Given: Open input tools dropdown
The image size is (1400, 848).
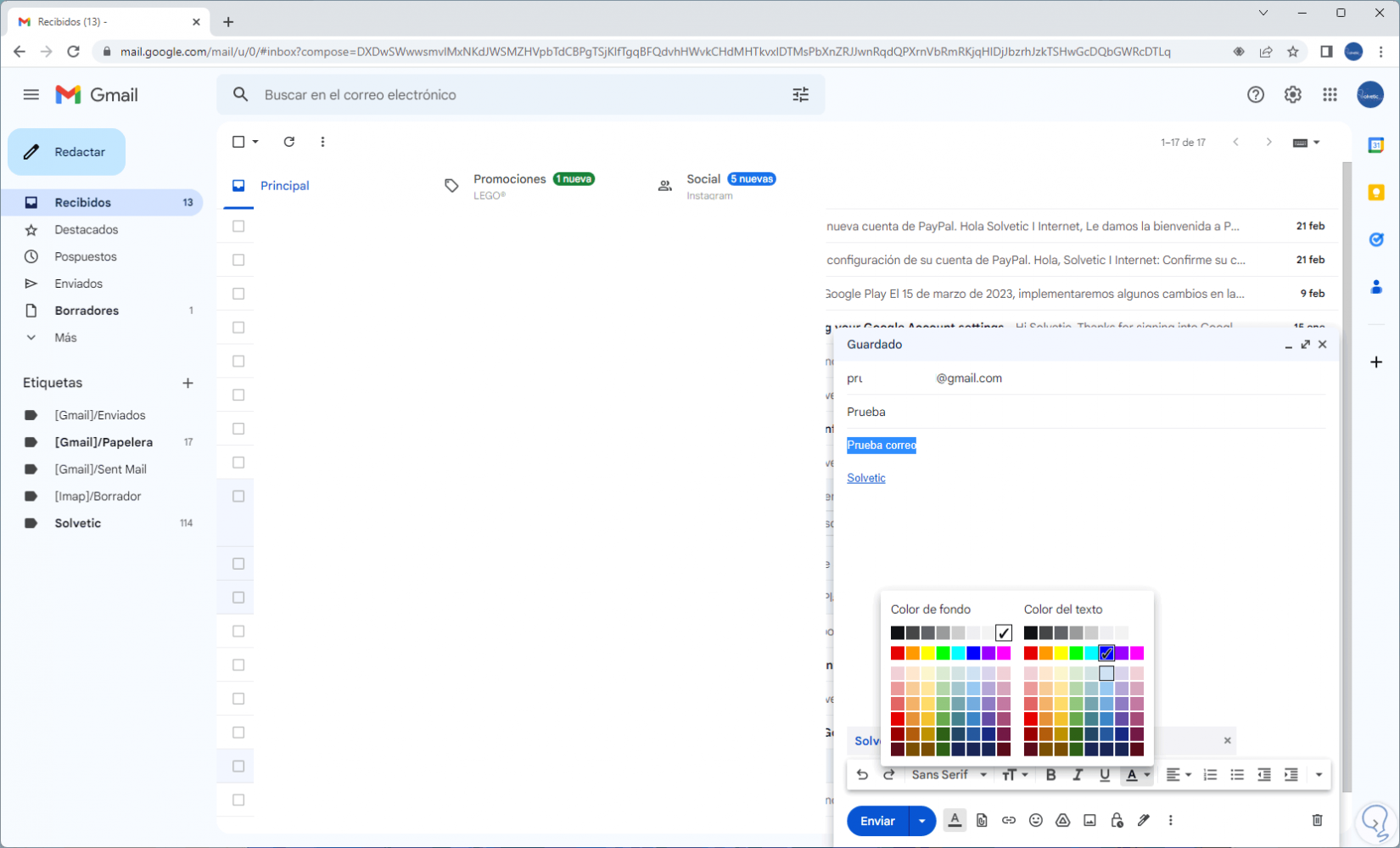Looking at the screenshot, I should click(1306, 143).
